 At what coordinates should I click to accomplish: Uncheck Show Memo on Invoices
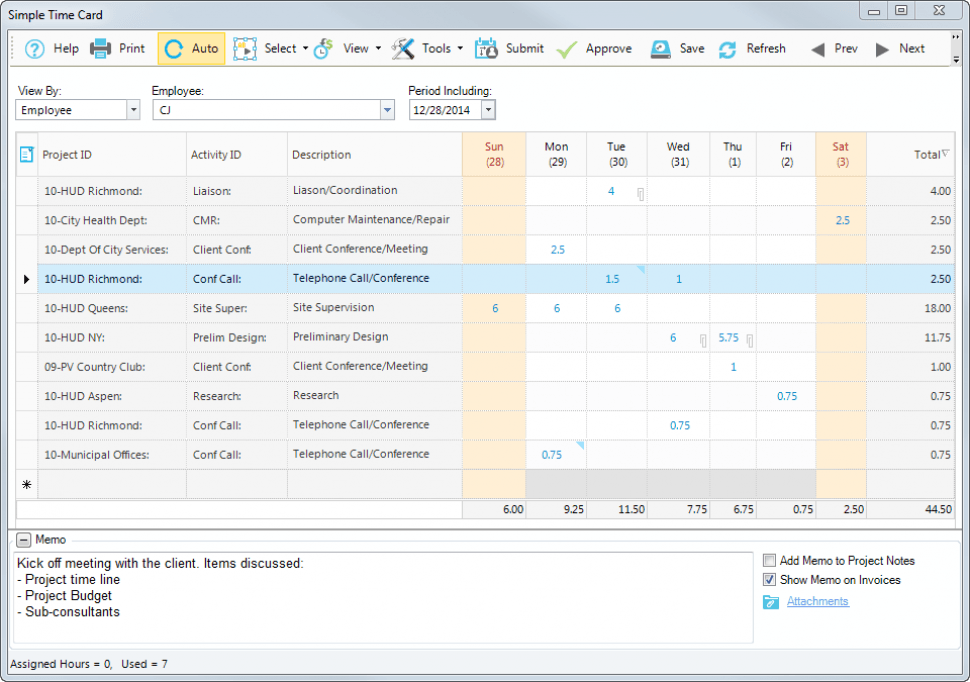pos(769,580)
